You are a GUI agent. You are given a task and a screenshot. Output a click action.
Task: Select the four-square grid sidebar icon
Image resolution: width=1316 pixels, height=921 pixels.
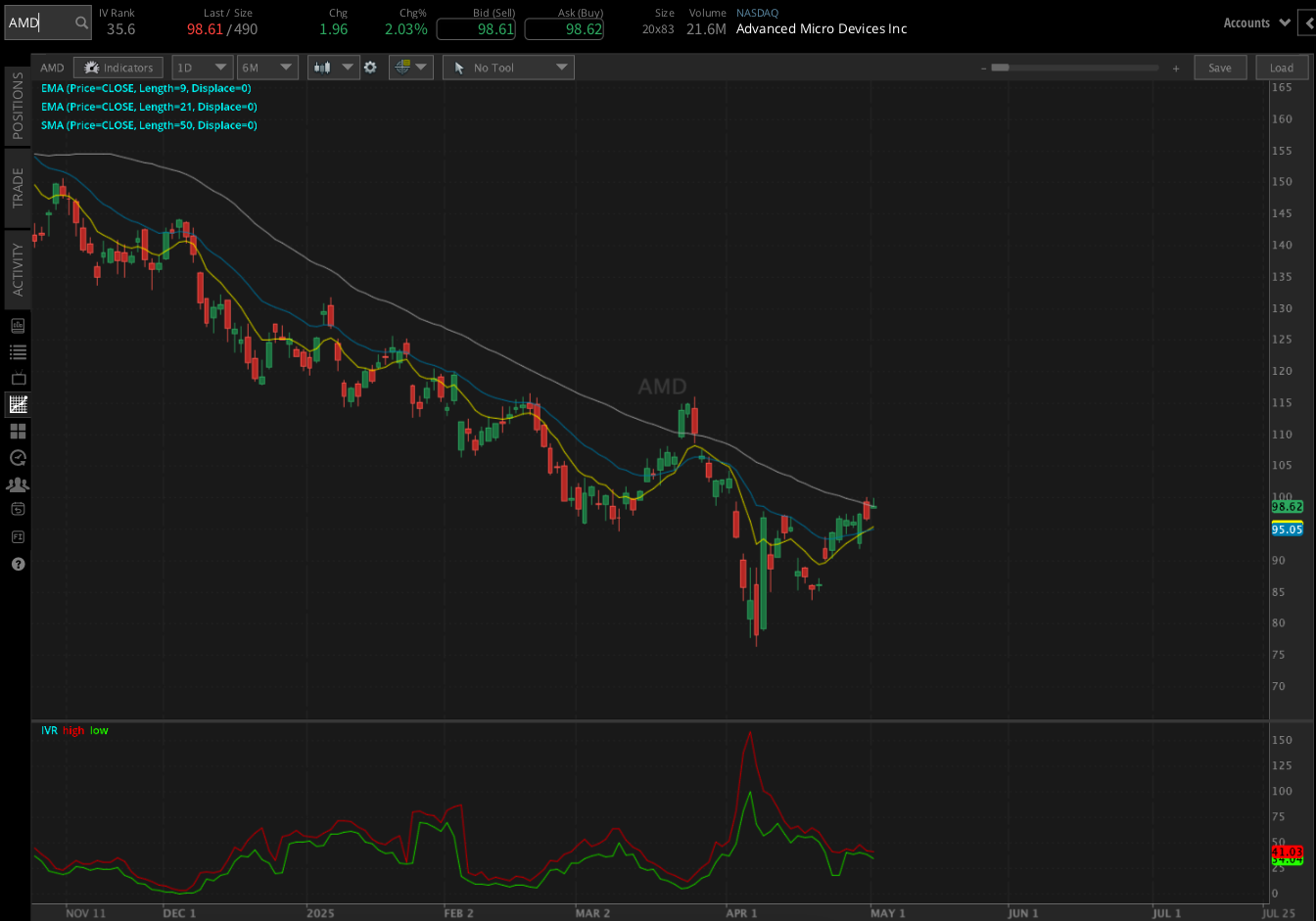tap(18, 431)
